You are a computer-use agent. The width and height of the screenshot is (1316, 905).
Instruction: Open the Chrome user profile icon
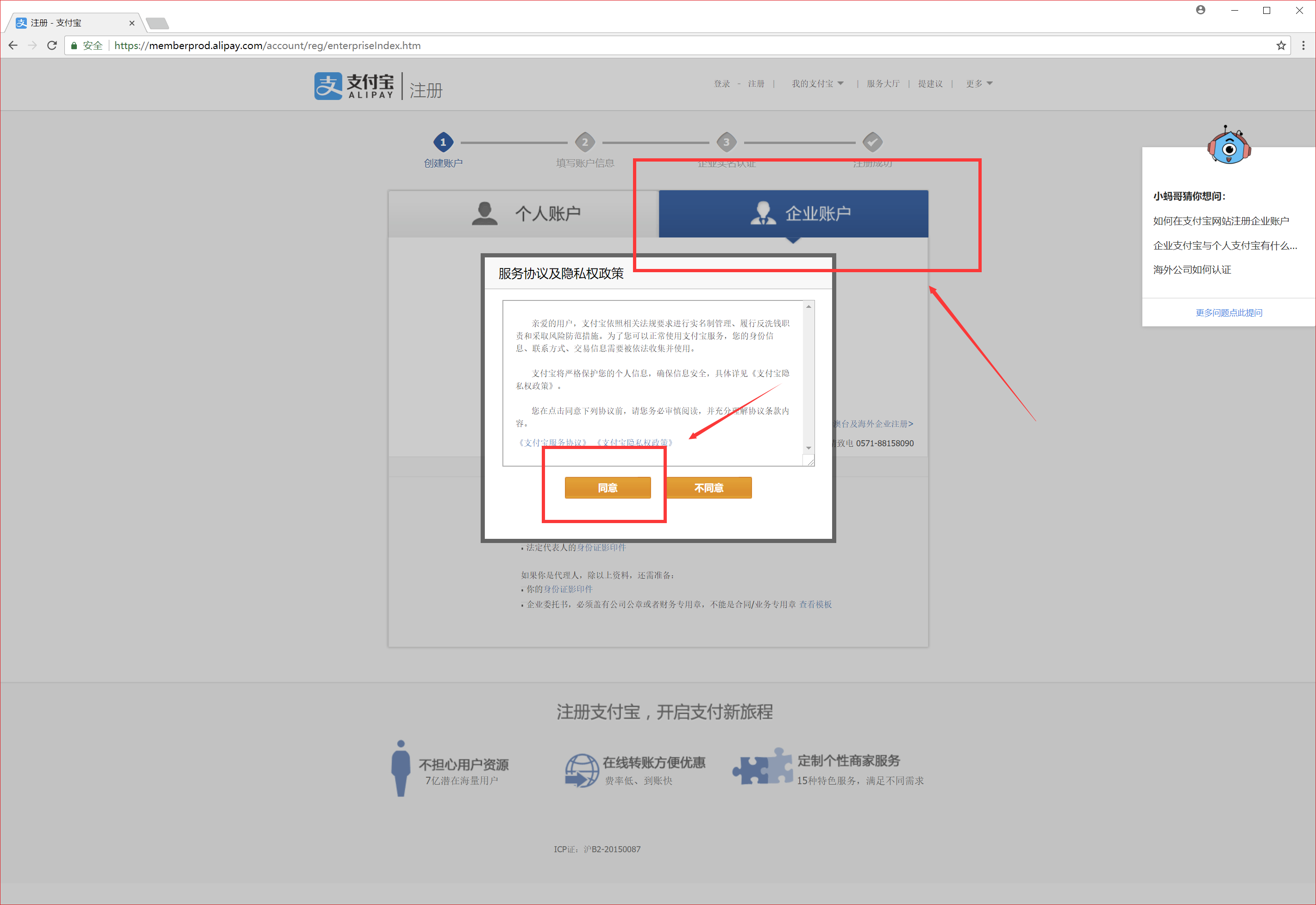[1200, 10]
